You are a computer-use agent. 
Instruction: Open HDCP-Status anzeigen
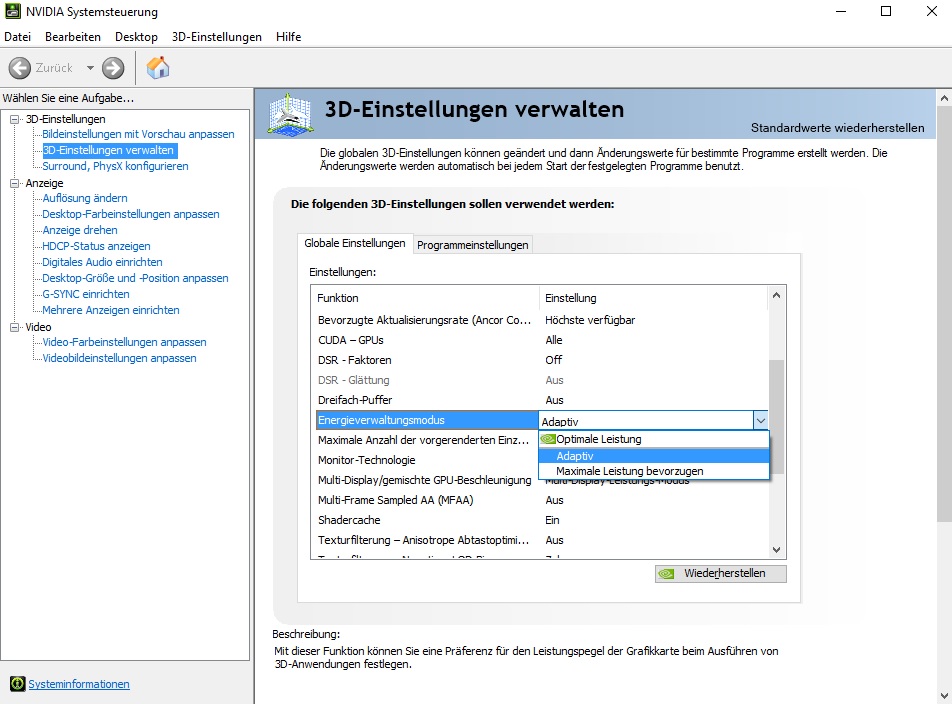click(x=96, y=246)
